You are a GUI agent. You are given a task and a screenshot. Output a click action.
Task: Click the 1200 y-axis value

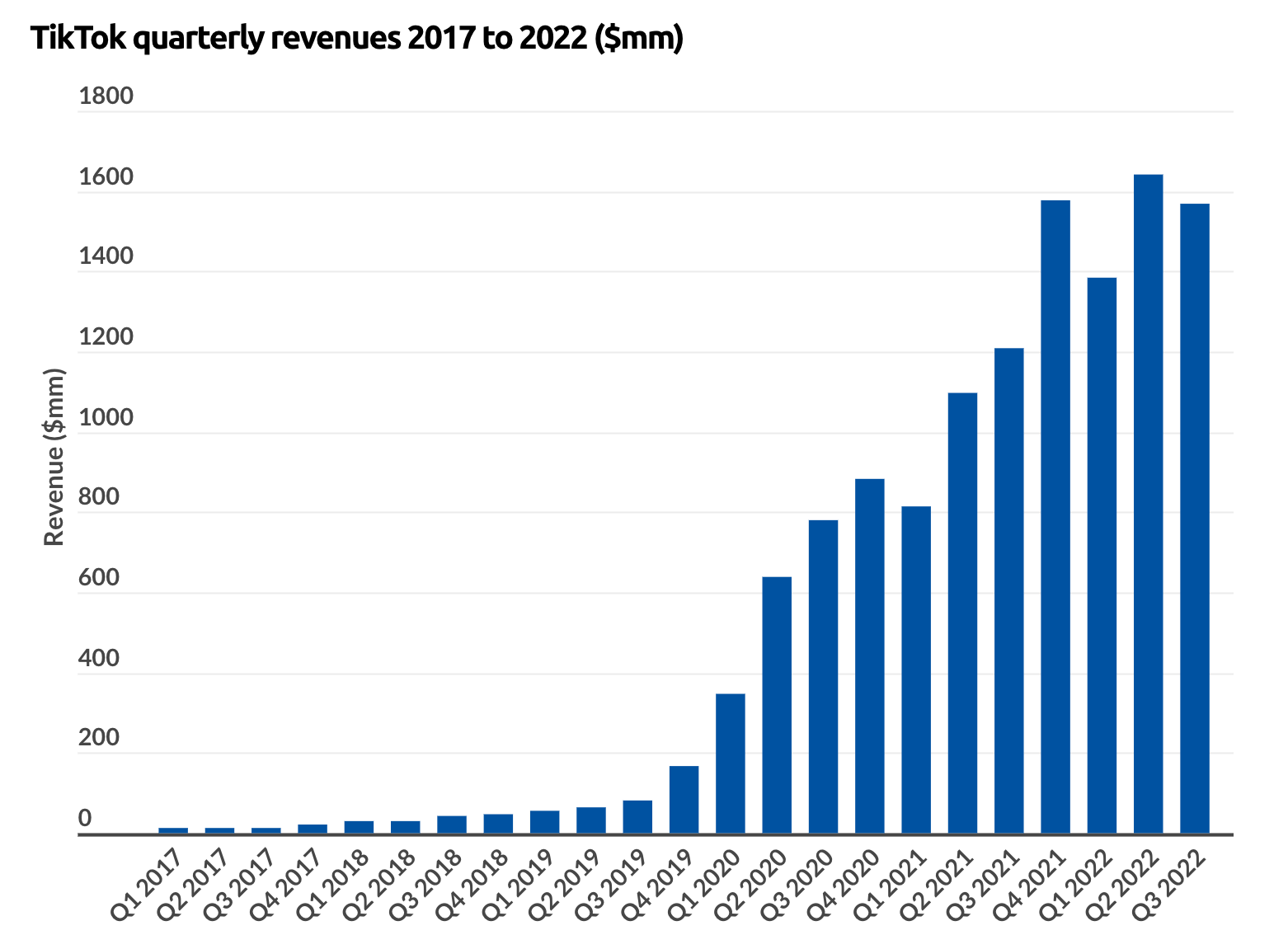(106, 337)
